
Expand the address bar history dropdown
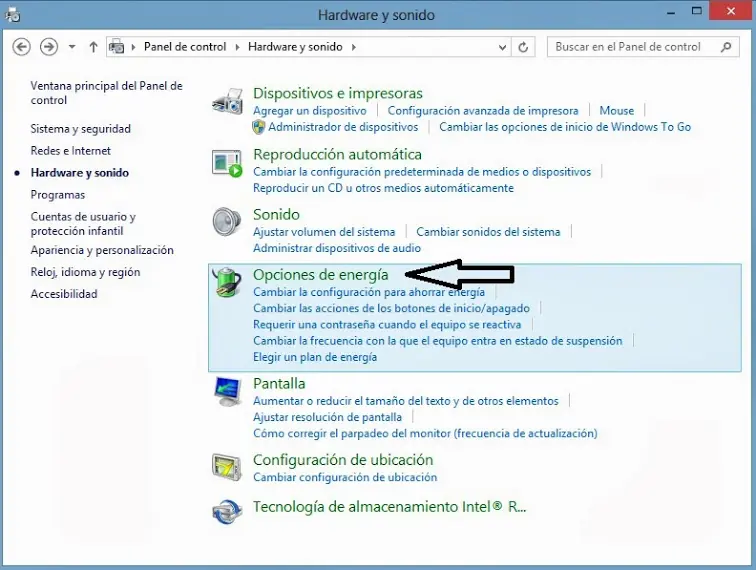coord(502,47)
